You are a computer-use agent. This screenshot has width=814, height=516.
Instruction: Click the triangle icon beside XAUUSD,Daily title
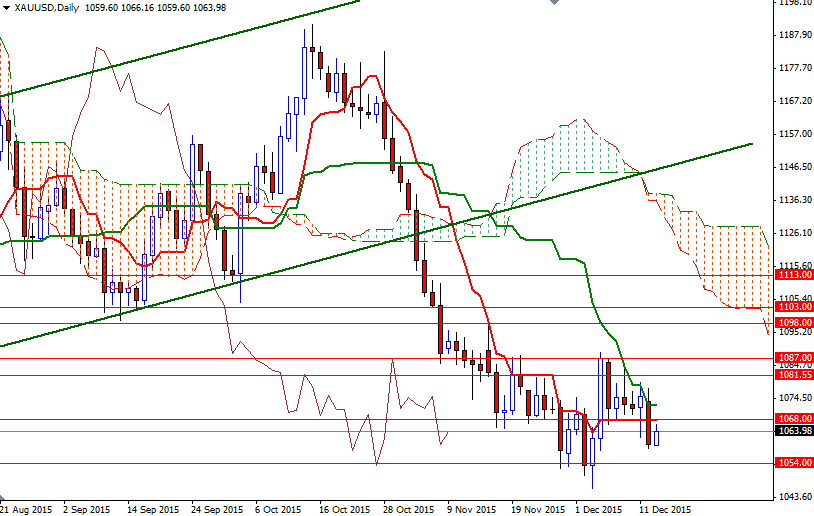(6, 8)
